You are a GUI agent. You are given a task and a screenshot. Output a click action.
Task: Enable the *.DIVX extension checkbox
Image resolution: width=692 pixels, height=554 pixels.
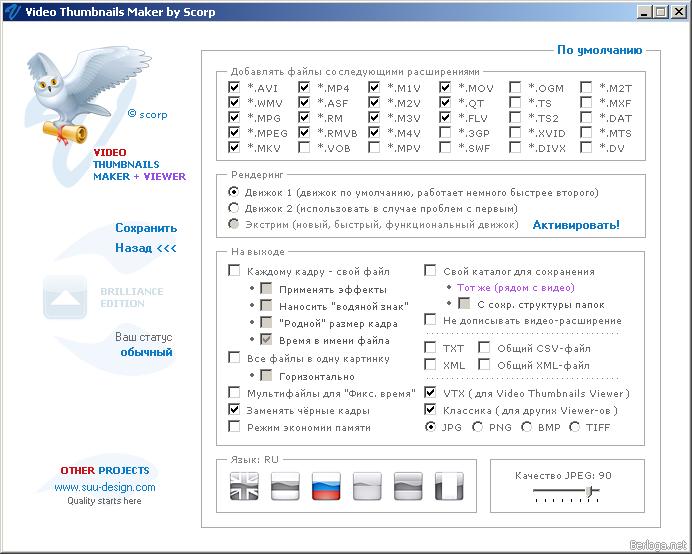515,147
